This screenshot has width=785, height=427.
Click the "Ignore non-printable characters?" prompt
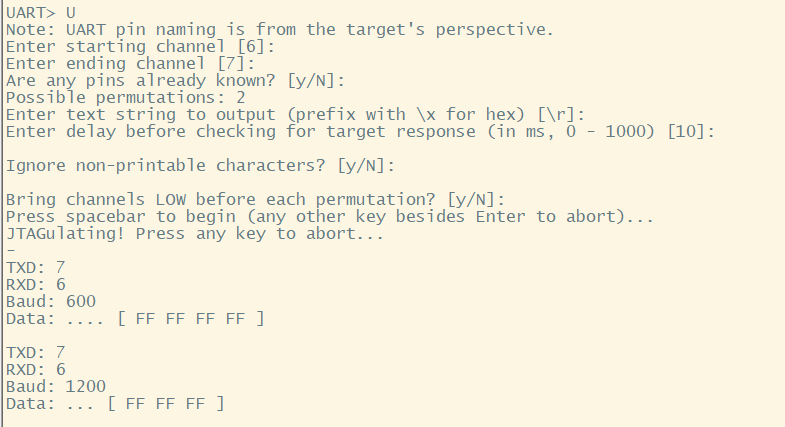coord(201,166)
